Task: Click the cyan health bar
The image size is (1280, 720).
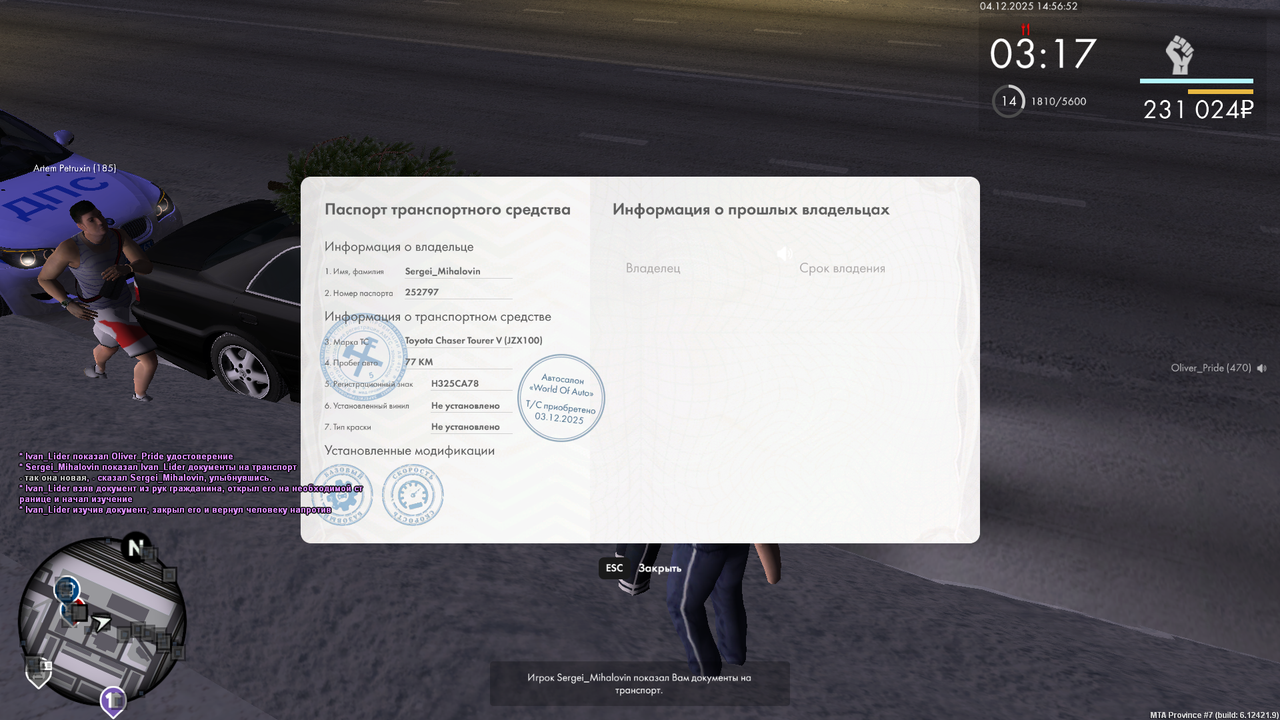Action: [x=1196, y=81]
